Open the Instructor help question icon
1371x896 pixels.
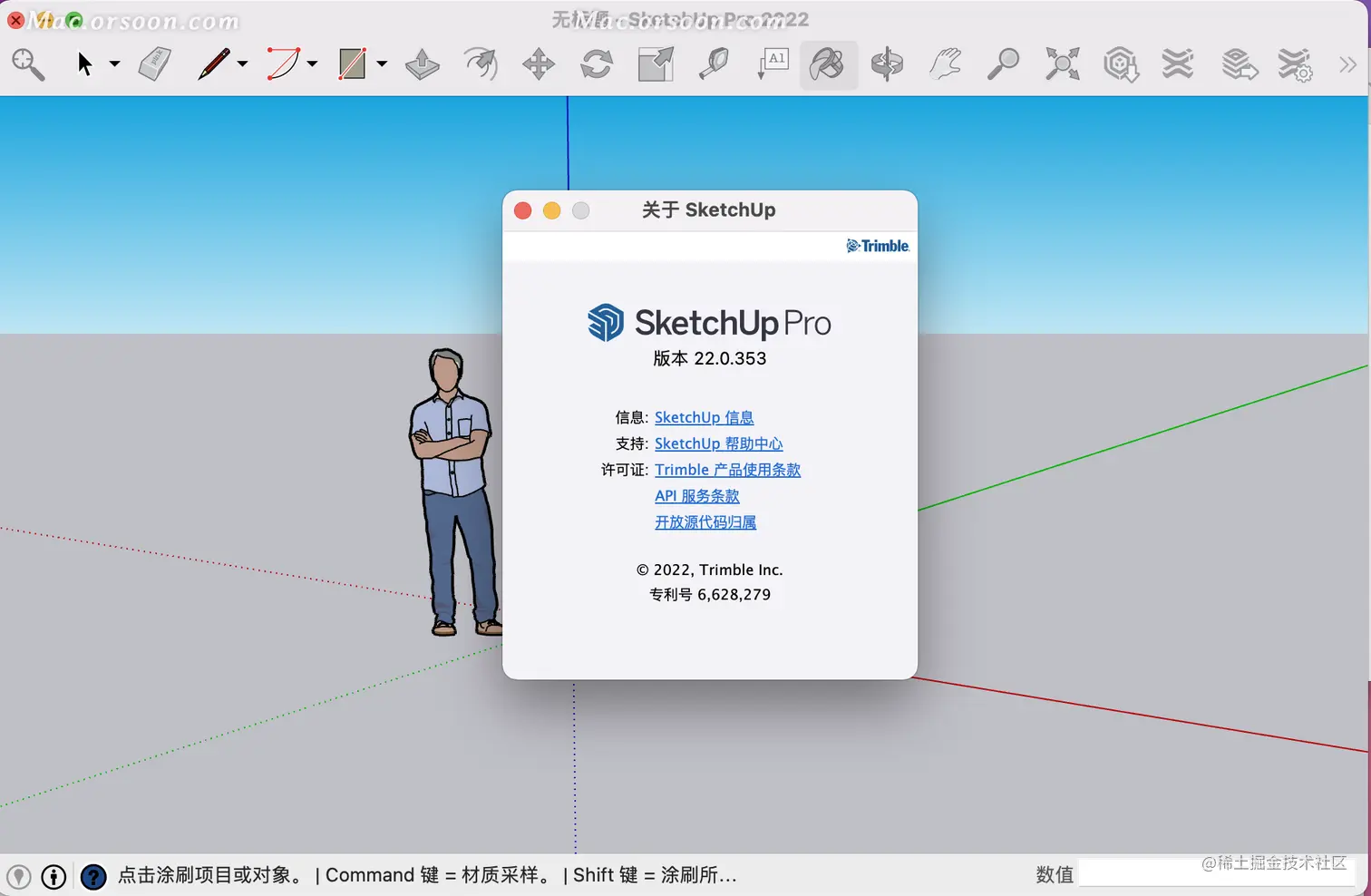click(93, 877)
